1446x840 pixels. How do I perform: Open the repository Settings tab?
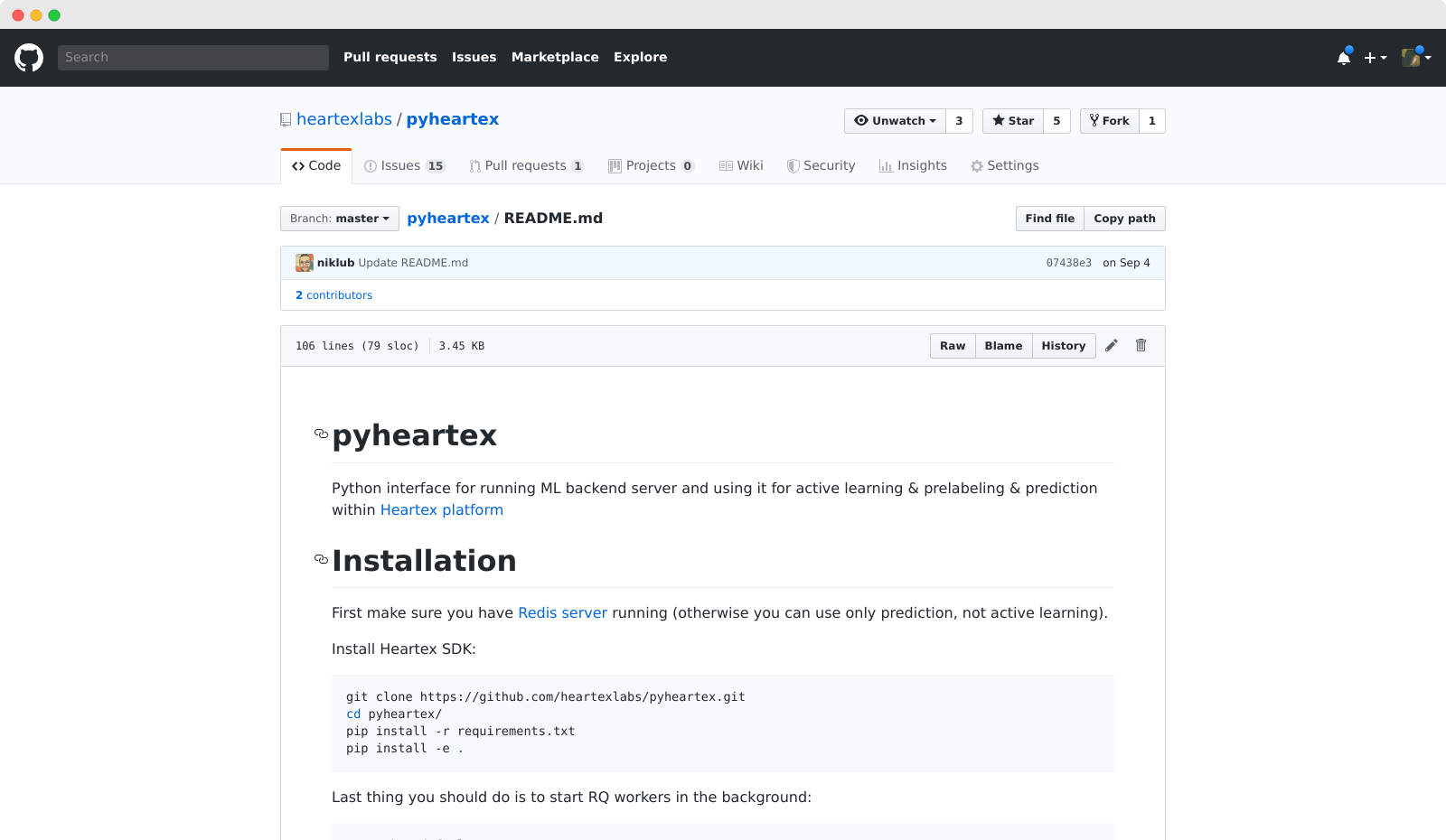tap(1004, 166)
